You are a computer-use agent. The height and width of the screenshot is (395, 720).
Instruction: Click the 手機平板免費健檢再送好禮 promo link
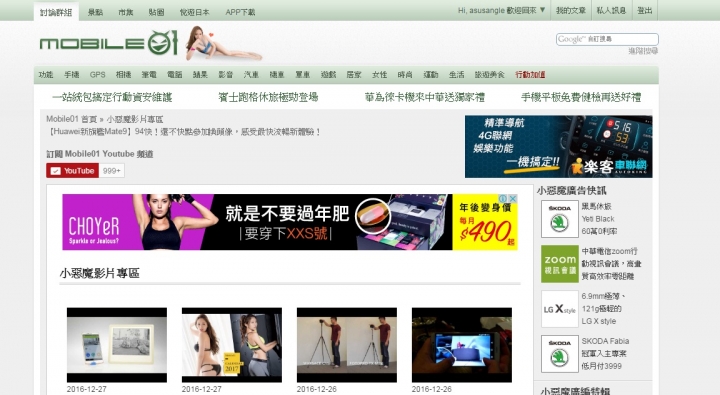click(x=581, y=97)
